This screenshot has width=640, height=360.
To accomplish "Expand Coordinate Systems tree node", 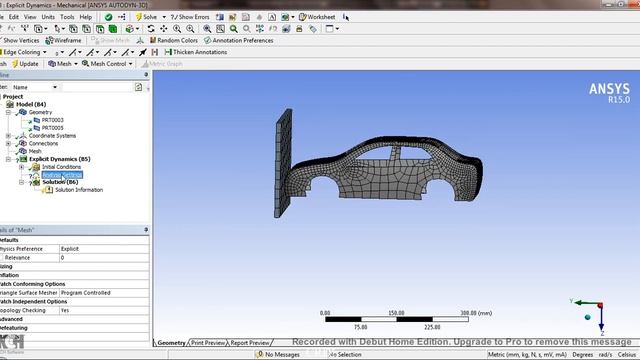I will click(x=8, y=136).
